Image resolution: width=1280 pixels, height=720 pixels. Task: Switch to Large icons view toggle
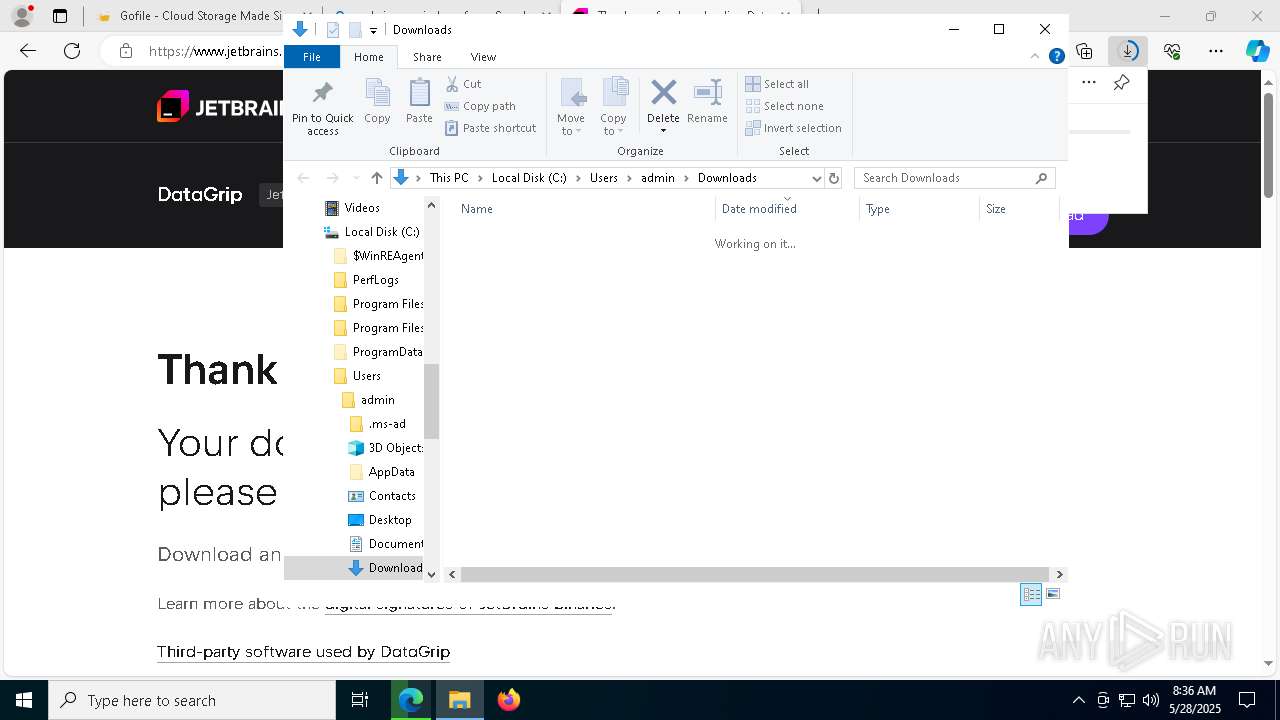pos(1052,594)
